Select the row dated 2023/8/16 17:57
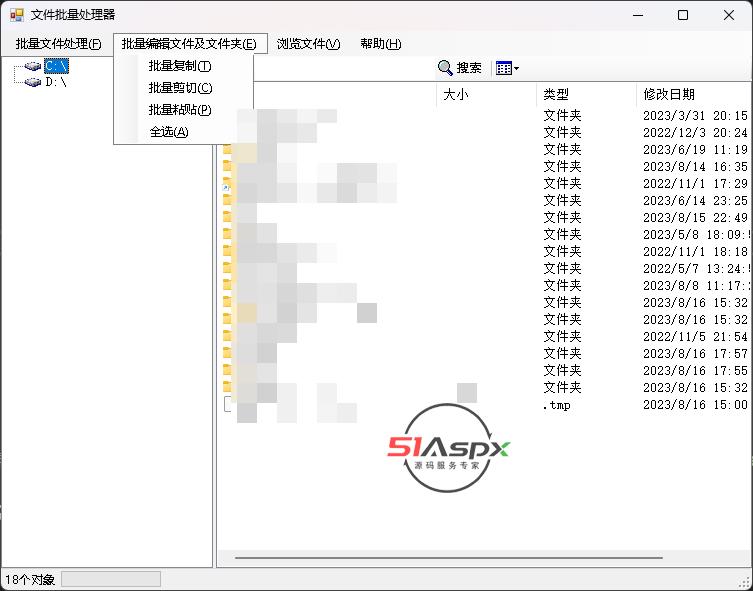The image size is (753, 591). click(485, 354)
